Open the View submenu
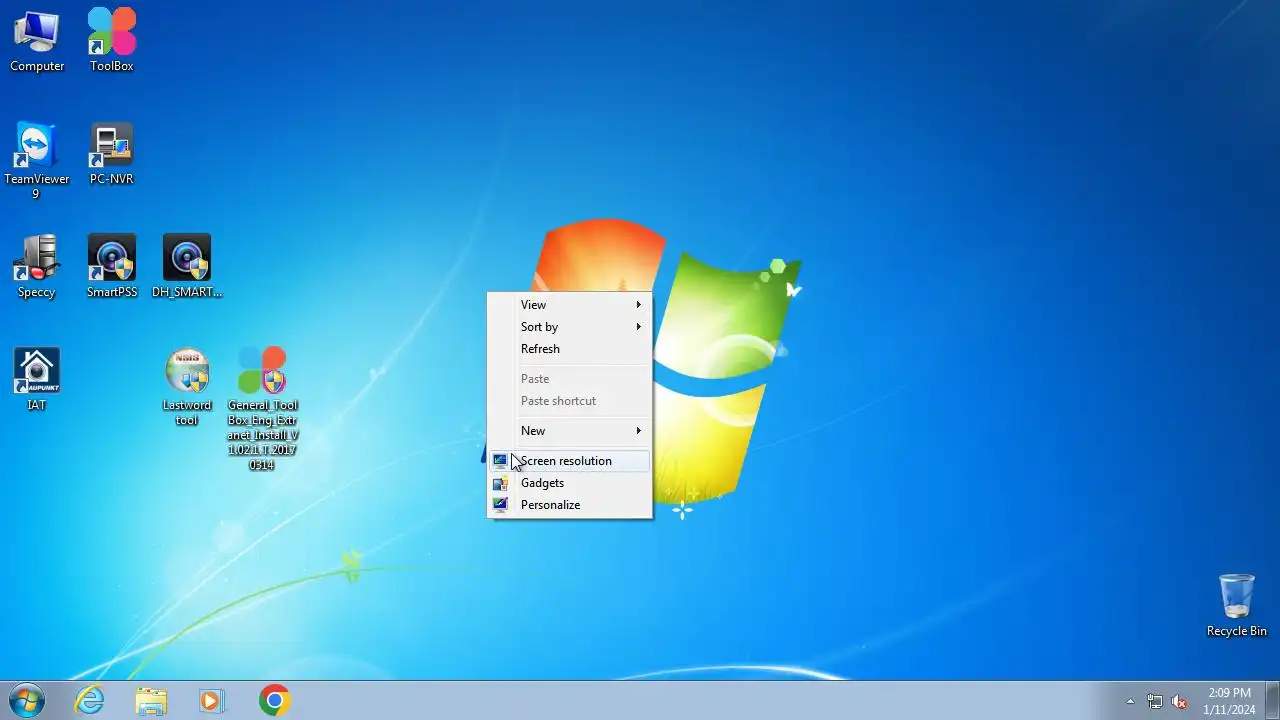1280x720 pixels. click(x=569, y=305)
